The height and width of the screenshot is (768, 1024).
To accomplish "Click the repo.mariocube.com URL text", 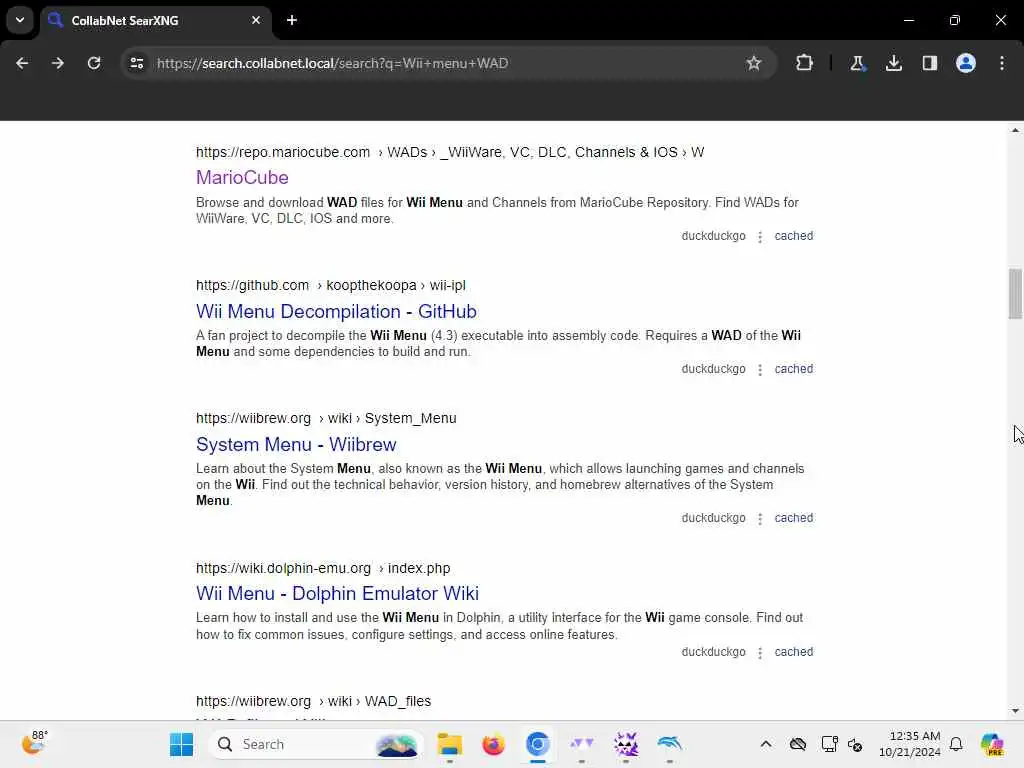I will click(x=450, y=152).
